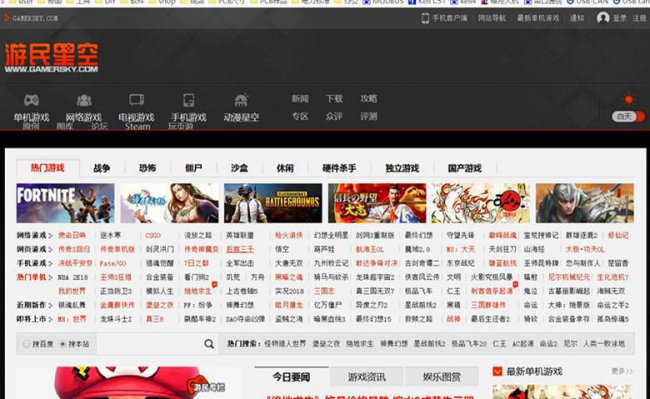650x399 pixels.
Task: Open the 最终幻想15 game link
Action: (x=373, y=319)
